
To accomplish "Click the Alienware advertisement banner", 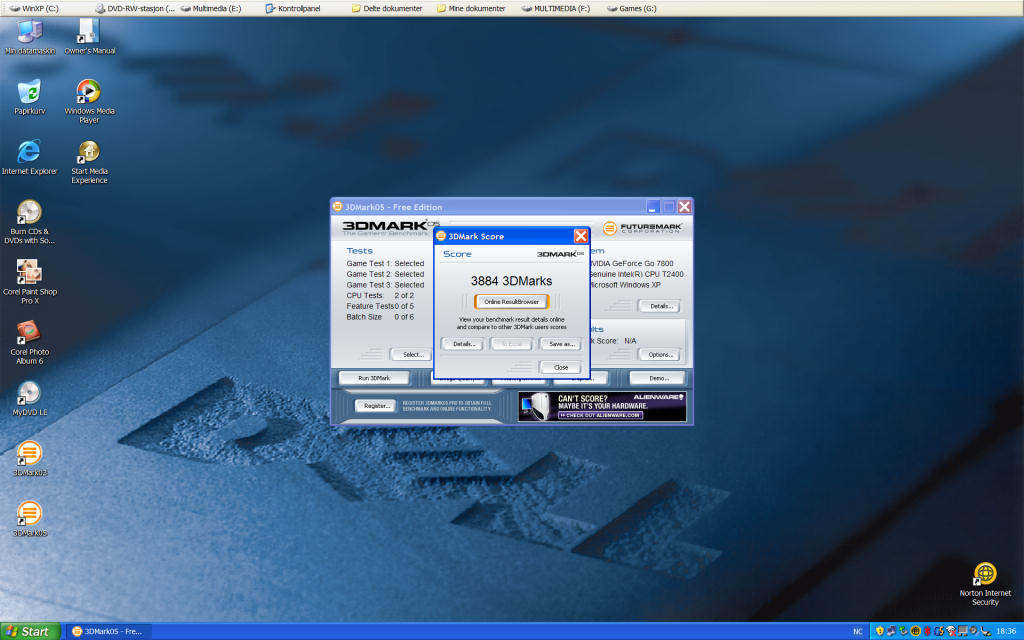I will click(602, 406).
